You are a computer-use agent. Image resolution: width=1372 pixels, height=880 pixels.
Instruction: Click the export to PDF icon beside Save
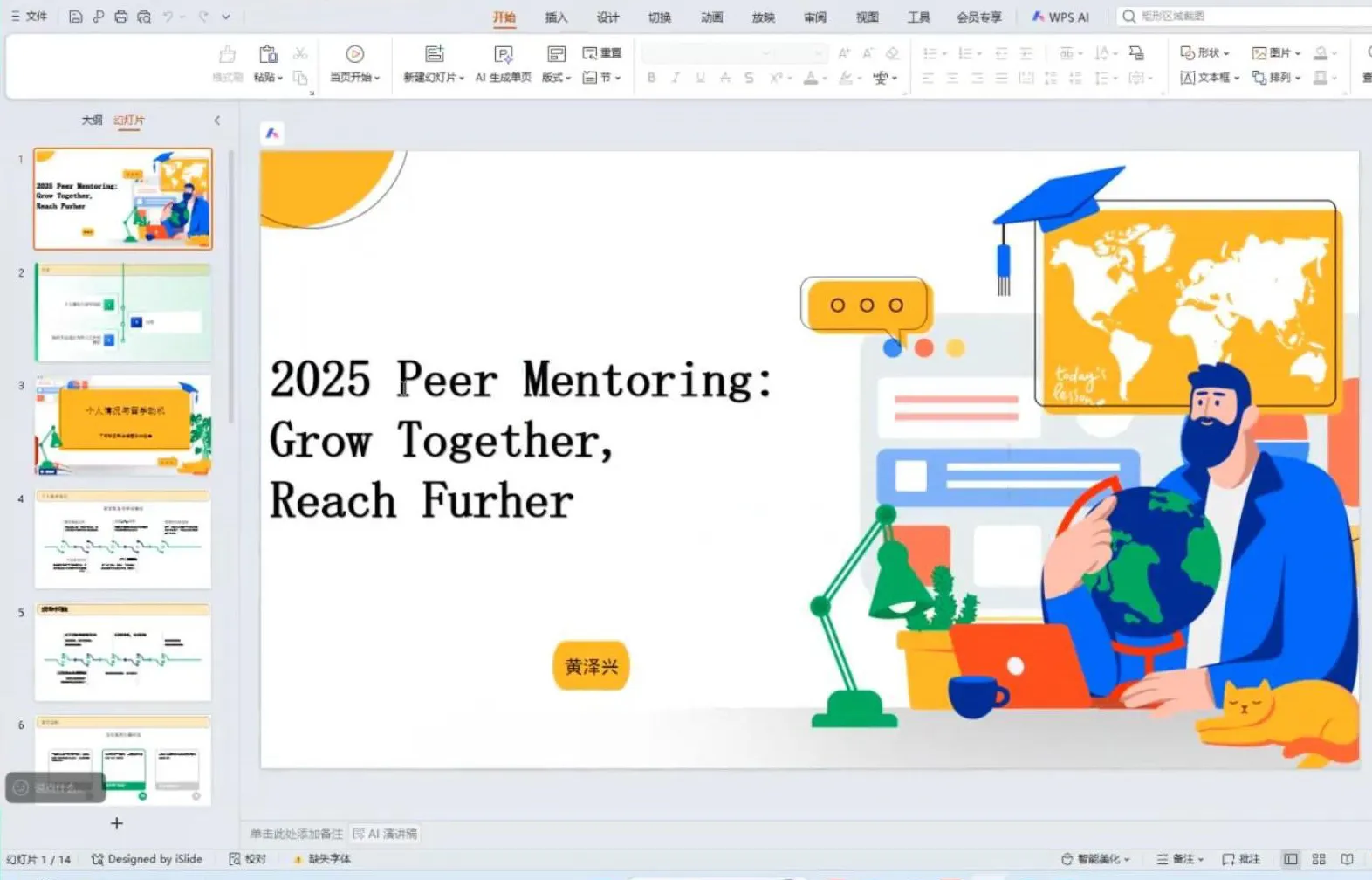99,17
